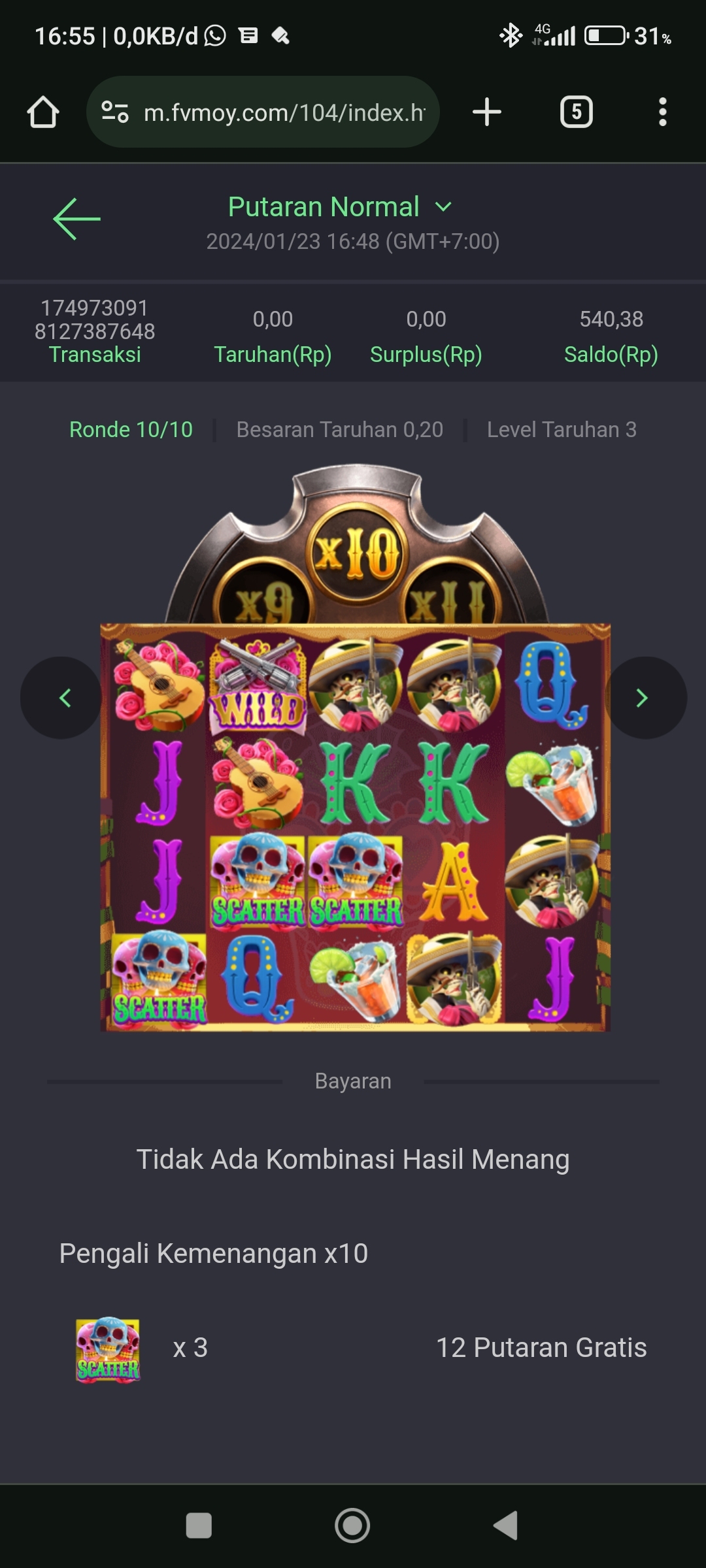
Task: Tap the site info icon in the address bar
Action: tap(115, 112)
